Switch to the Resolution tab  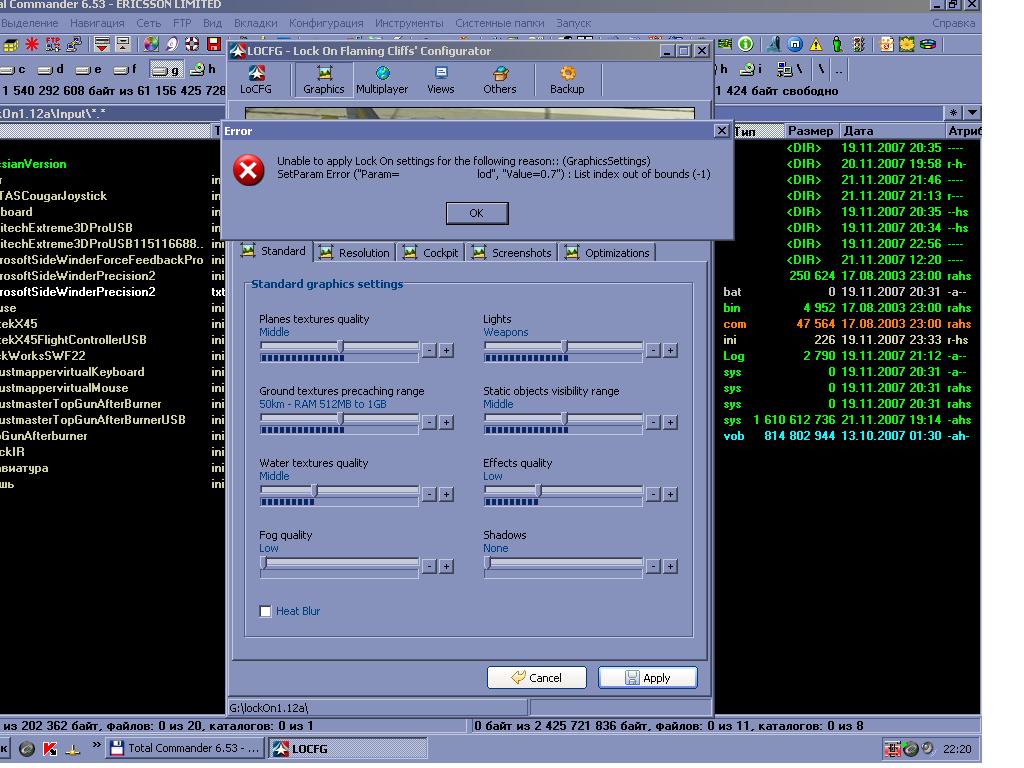coord(356,253)
